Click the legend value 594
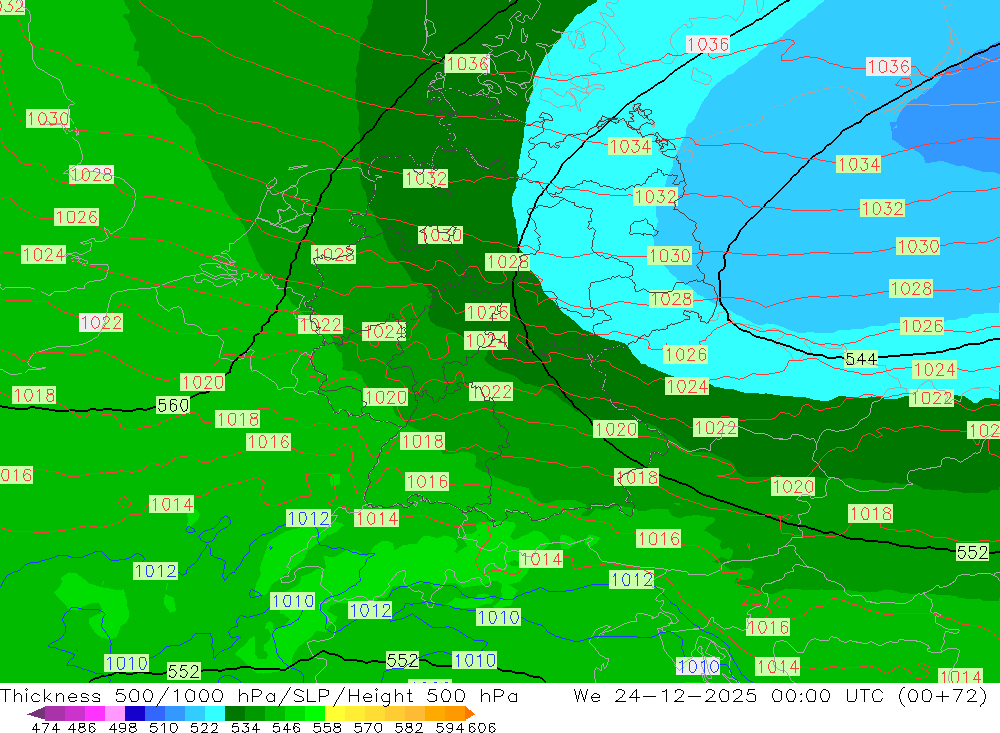The width and height of the screenshot is (1000, 733). pos(450,727)
